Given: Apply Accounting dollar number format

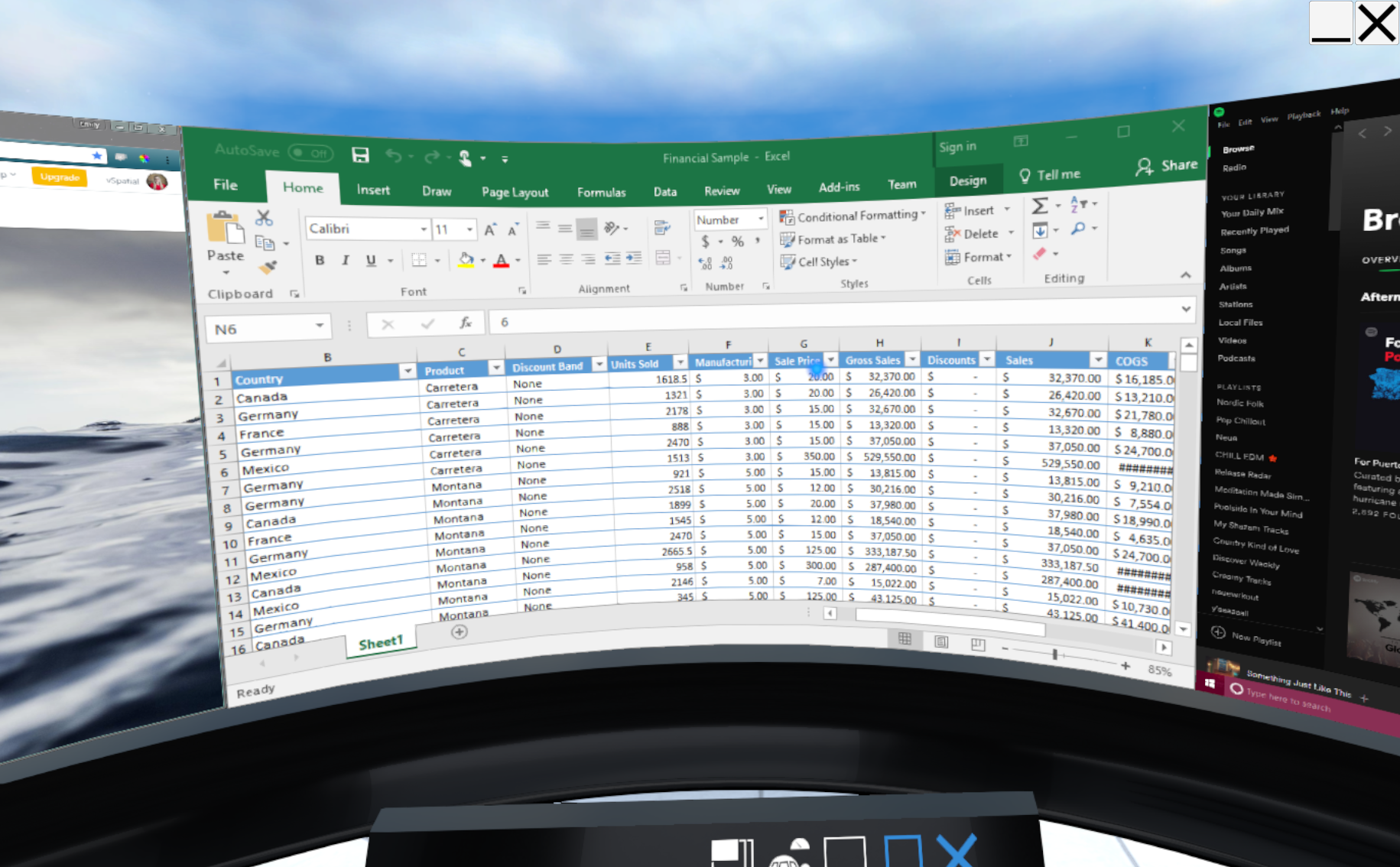Looking at the screenshot, I should pyautogui.click(x=705, y=242).
